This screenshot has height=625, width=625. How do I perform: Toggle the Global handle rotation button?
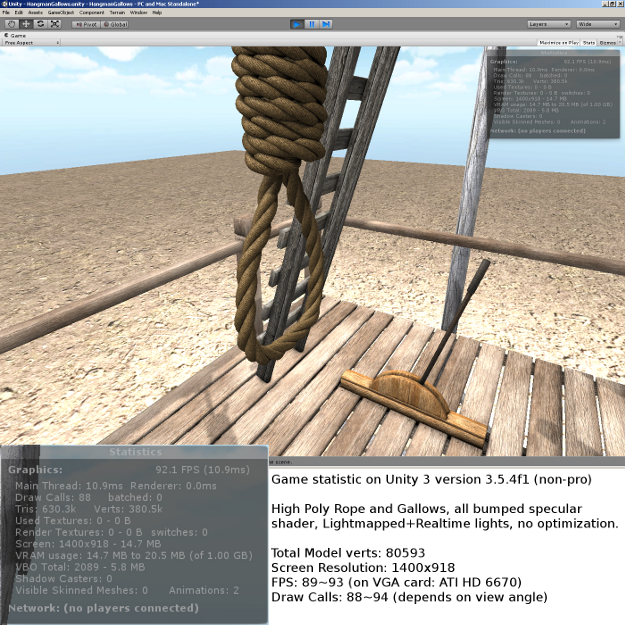coord(114,24)
